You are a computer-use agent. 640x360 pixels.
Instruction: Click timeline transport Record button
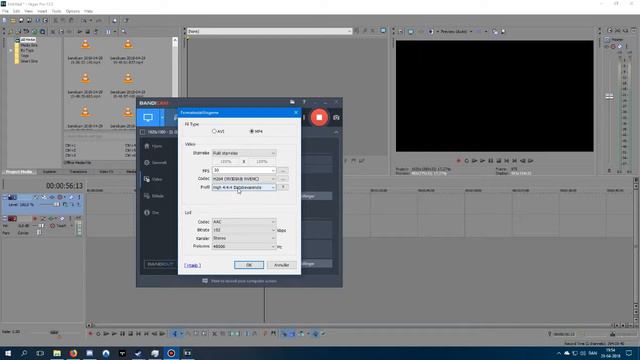click(x=90, y=334)
